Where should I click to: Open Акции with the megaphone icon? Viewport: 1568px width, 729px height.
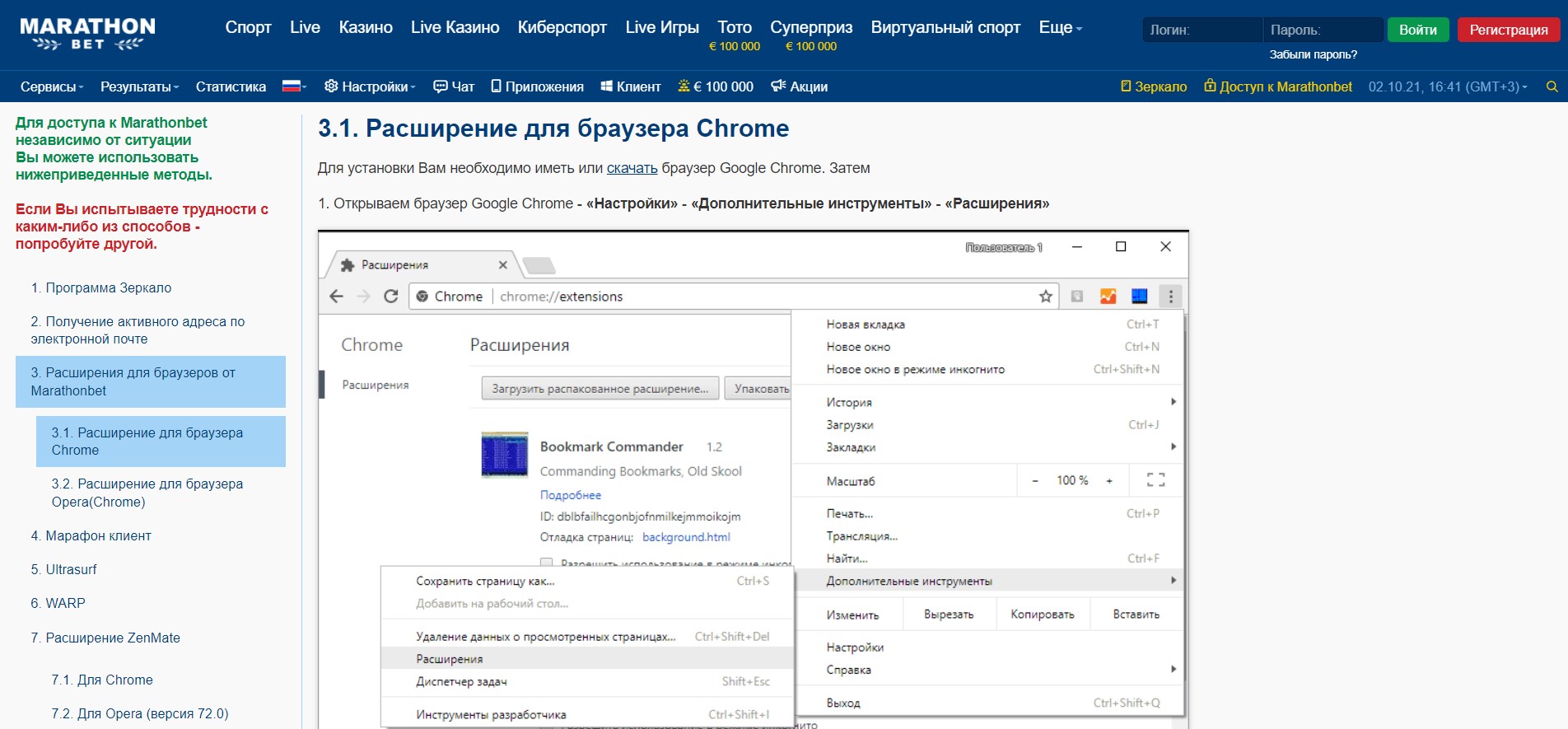tap(799, 86)
